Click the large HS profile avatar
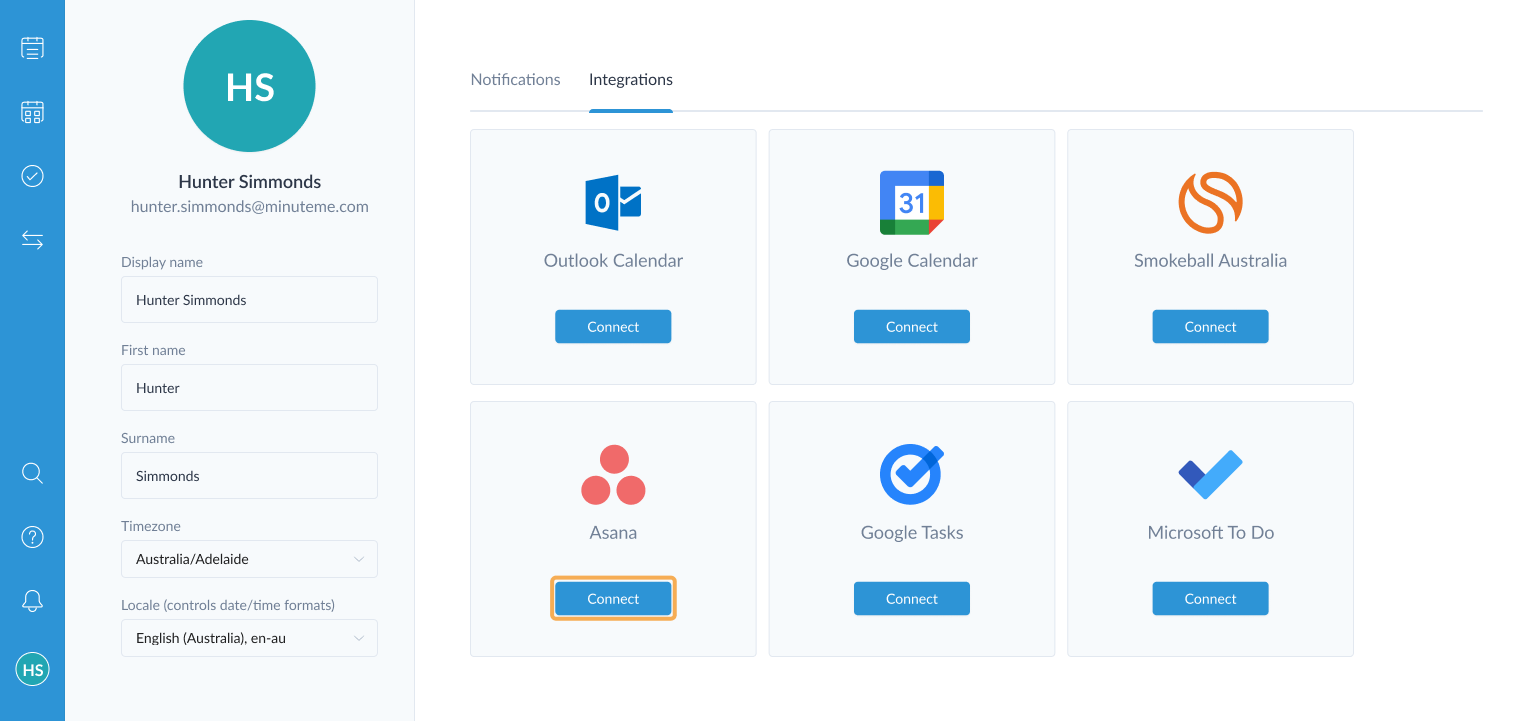This screenshot has width=1536, height=721. coord(250,86)
